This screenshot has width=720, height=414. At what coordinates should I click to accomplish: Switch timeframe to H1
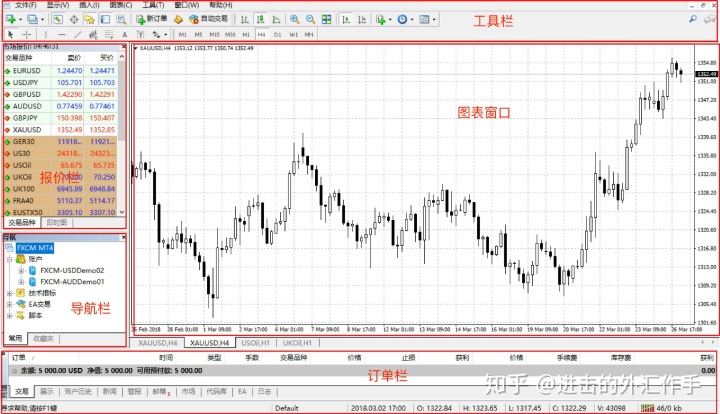click(x=246, y=34)
